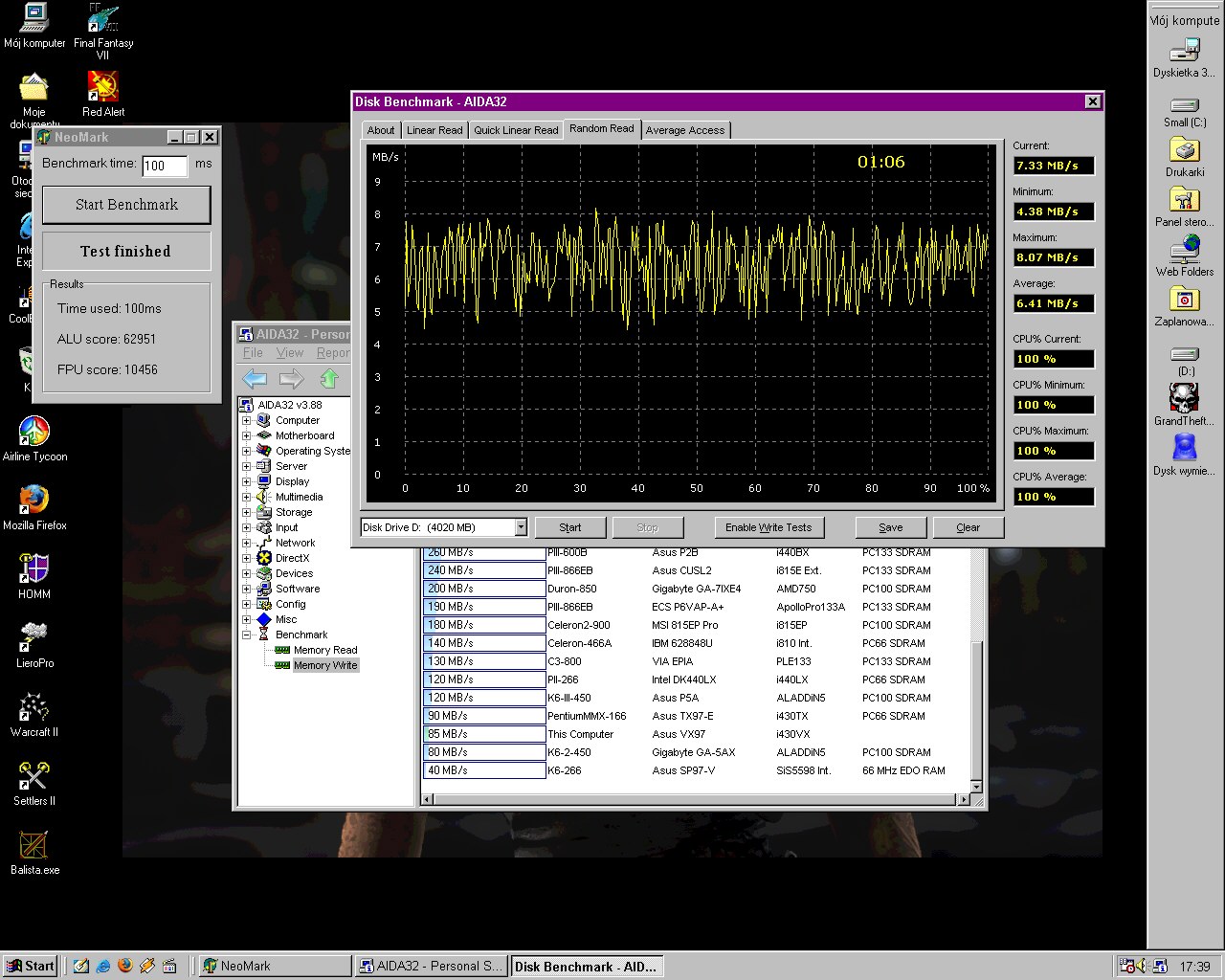Image resolution: width=1225 pixels, height=980 pixels.
Task: Click AIDA32 back arrow toolbar icon
Action: coord(255,378)
